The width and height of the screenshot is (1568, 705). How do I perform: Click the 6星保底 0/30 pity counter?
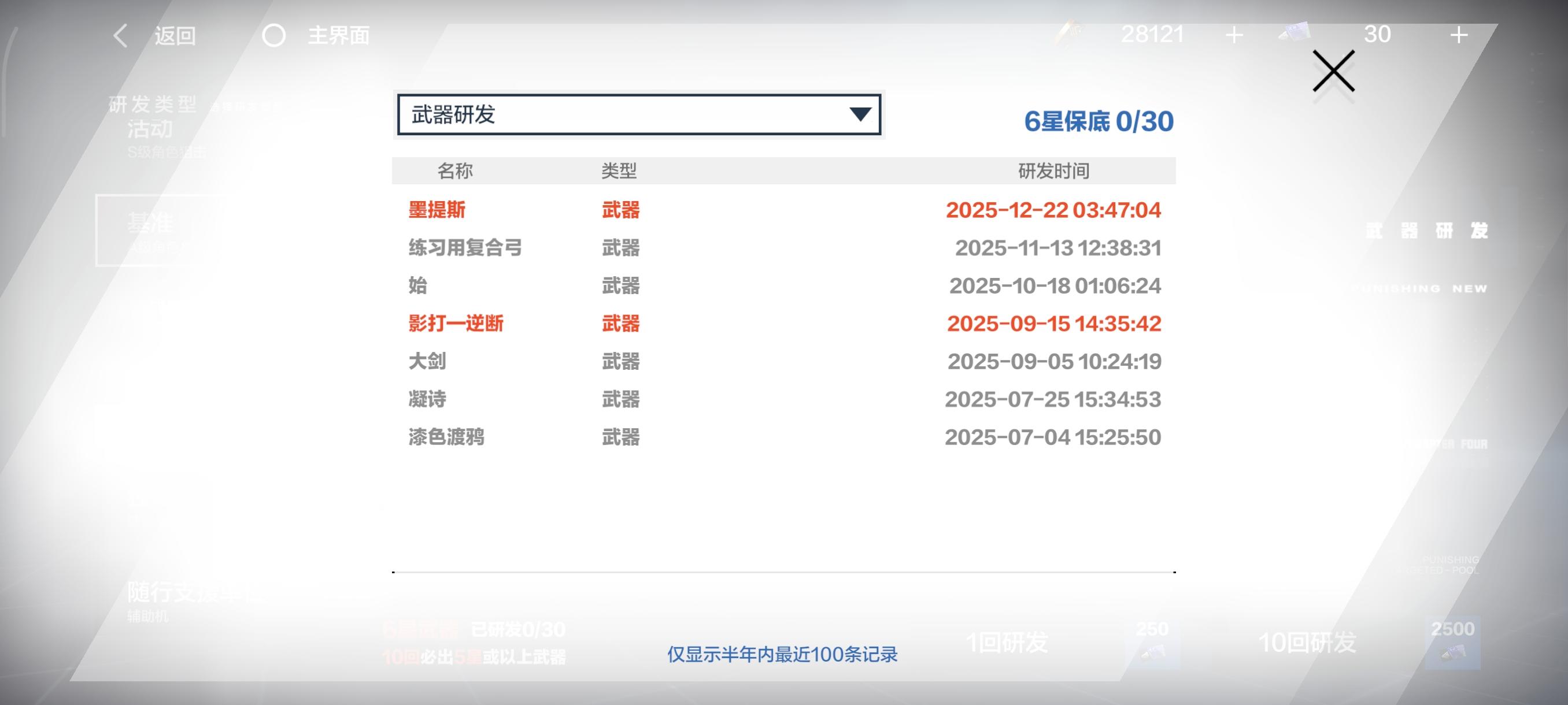coord(1099,122)
